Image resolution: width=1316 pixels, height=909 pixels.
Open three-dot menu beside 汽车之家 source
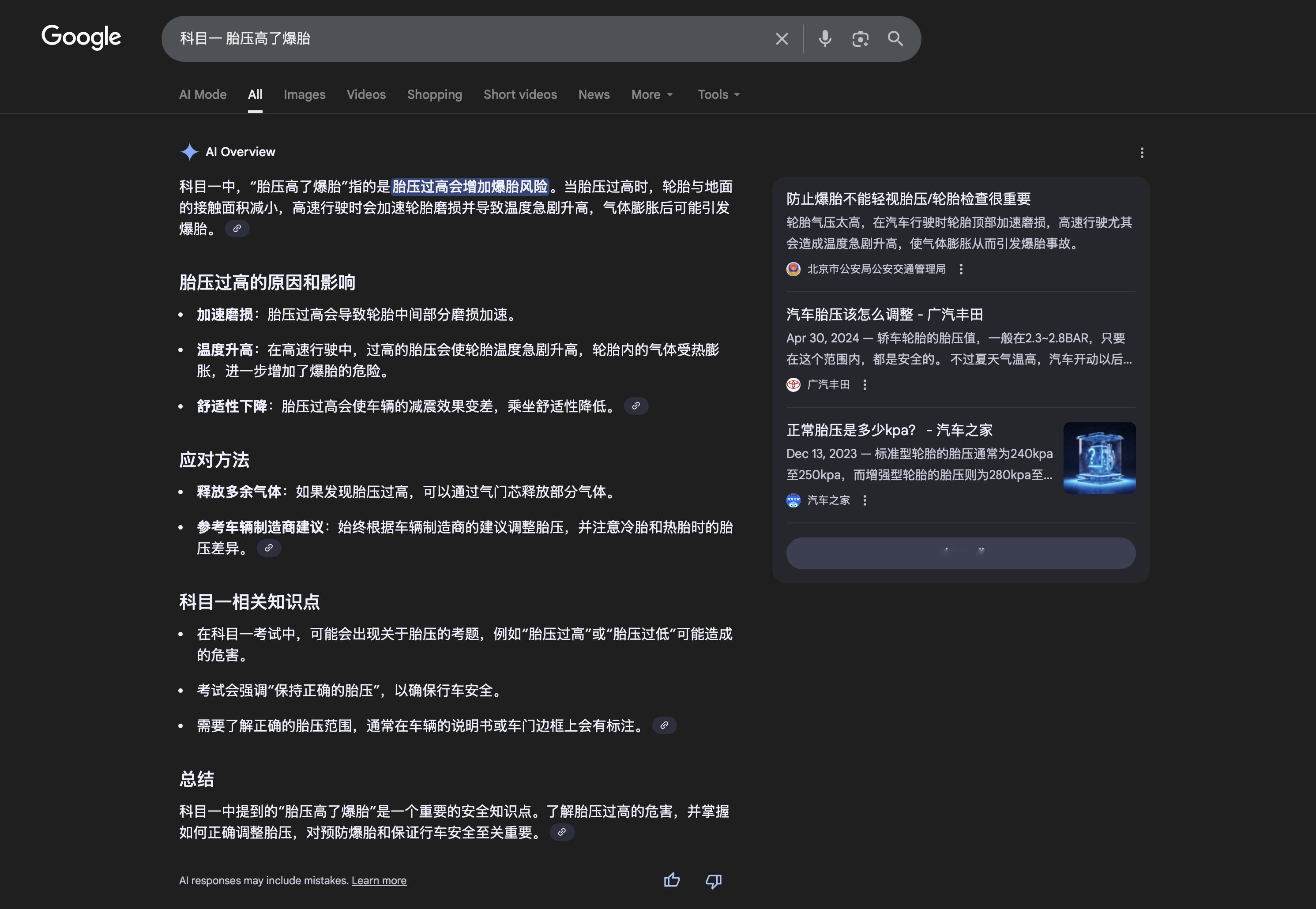(x=865, y=500)
